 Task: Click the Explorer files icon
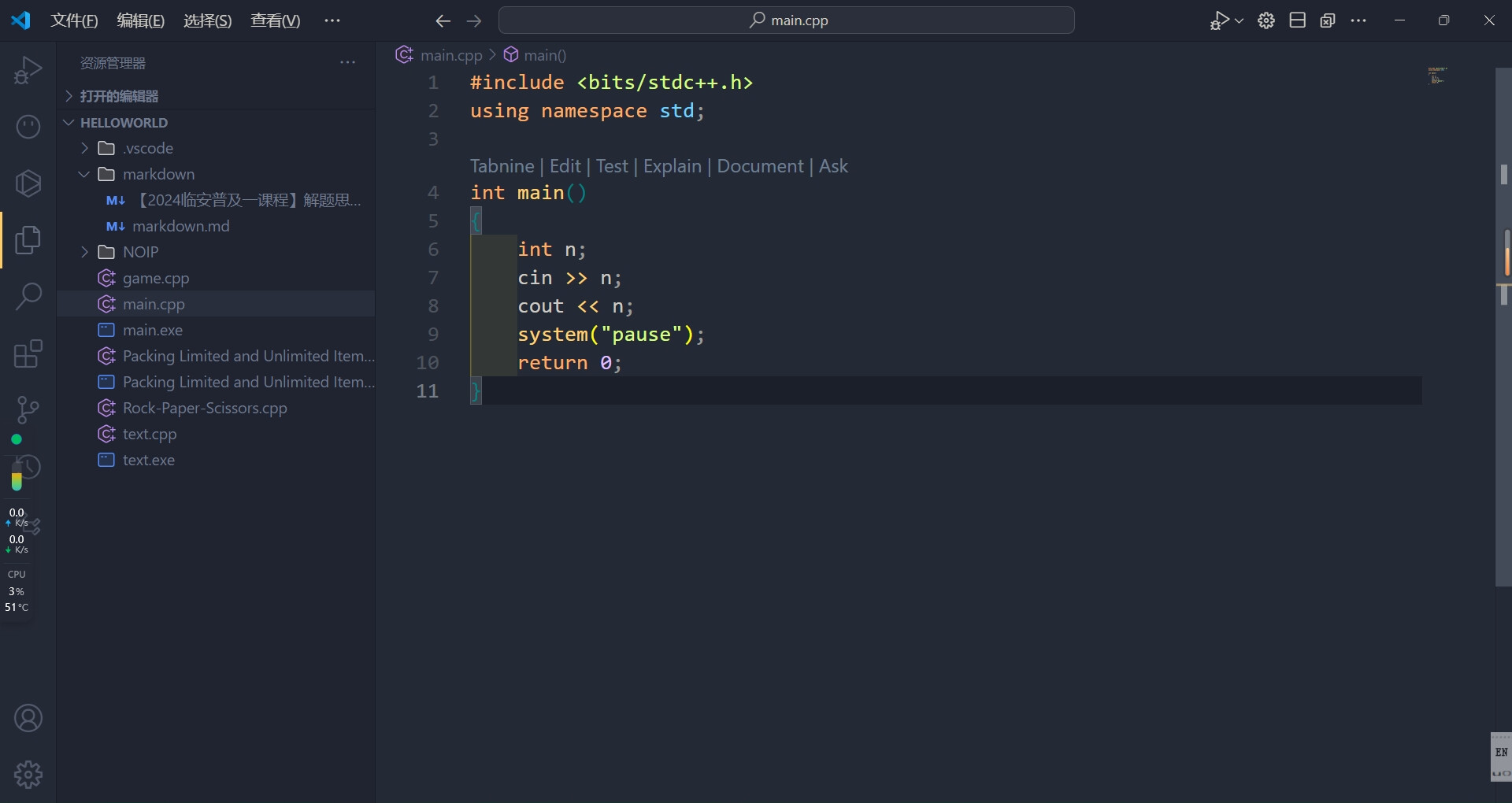click(28, 239)
